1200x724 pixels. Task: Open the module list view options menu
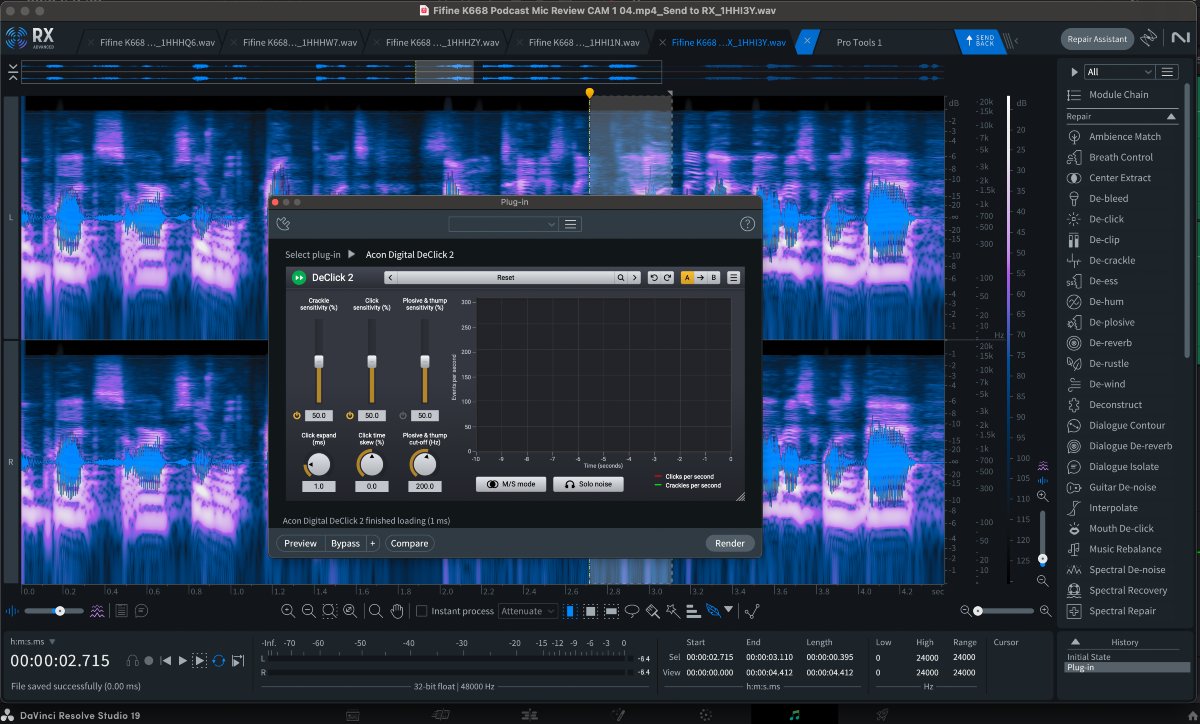(x=1167, y=72)
